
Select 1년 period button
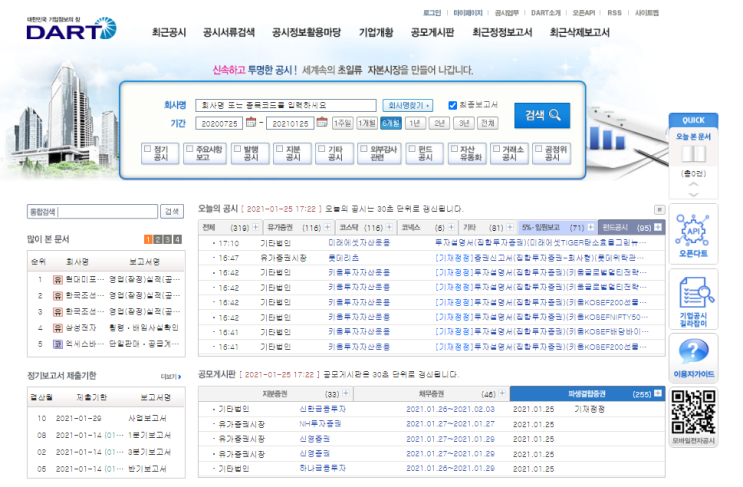415,123
